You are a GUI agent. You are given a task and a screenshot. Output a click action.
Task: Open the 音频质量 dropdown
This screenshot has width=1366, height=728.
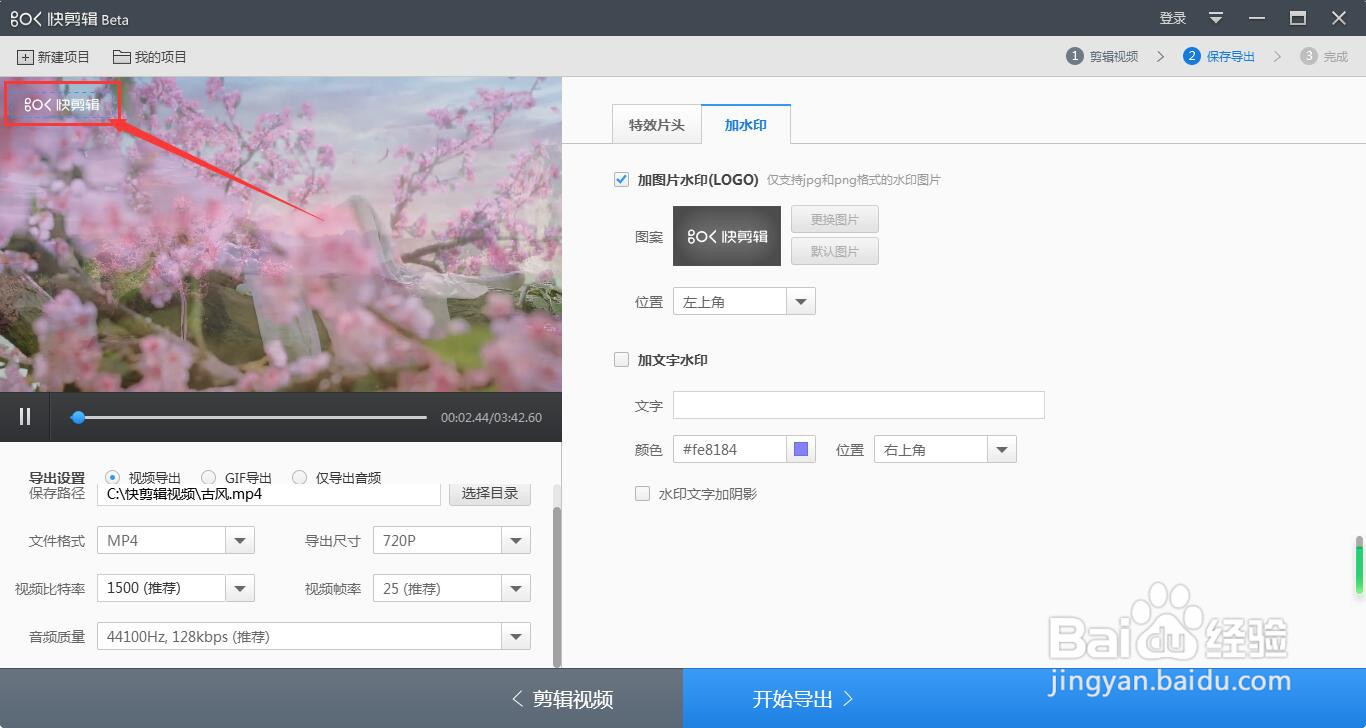point(516,636)
